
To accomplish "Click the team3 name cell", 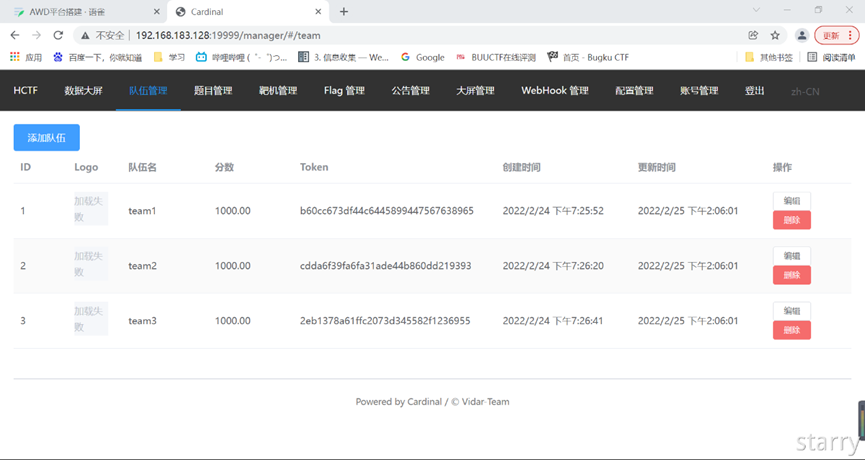I will [x=142, y=321].
